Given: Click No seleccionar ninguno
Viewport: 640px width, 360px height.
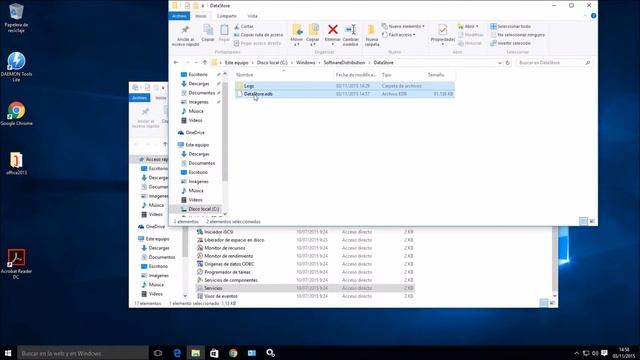Looking at the screenshot, I should coord(518,35).
